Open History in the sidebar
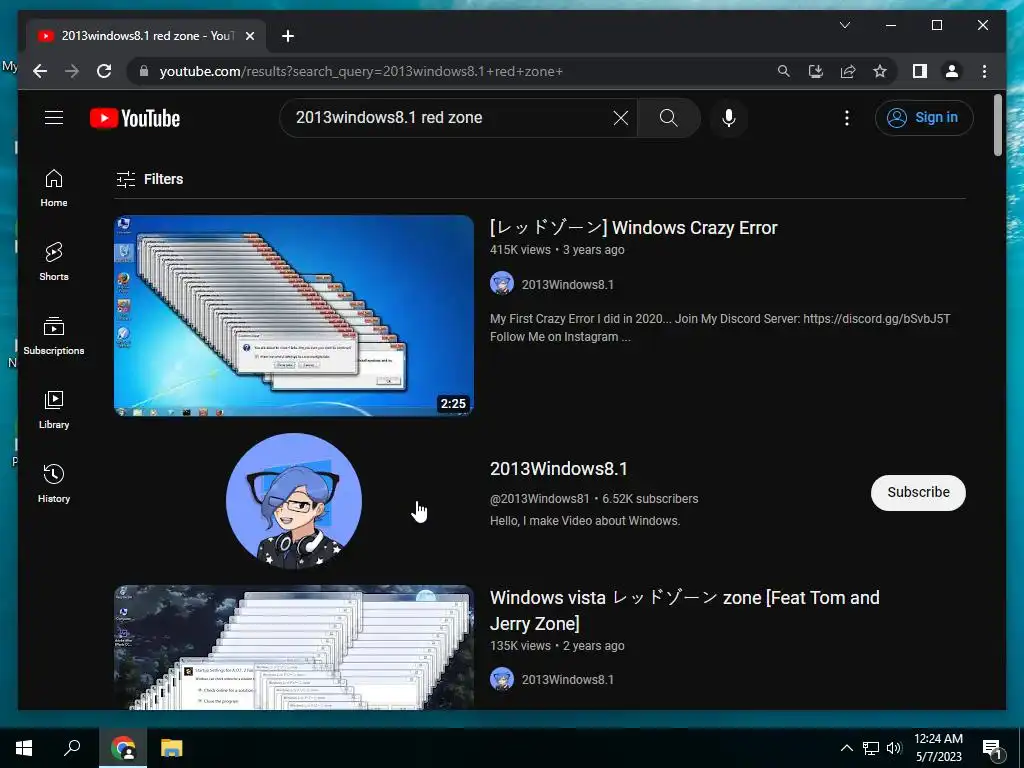This screenshot has height=768, width=1024. coord(54,483)
